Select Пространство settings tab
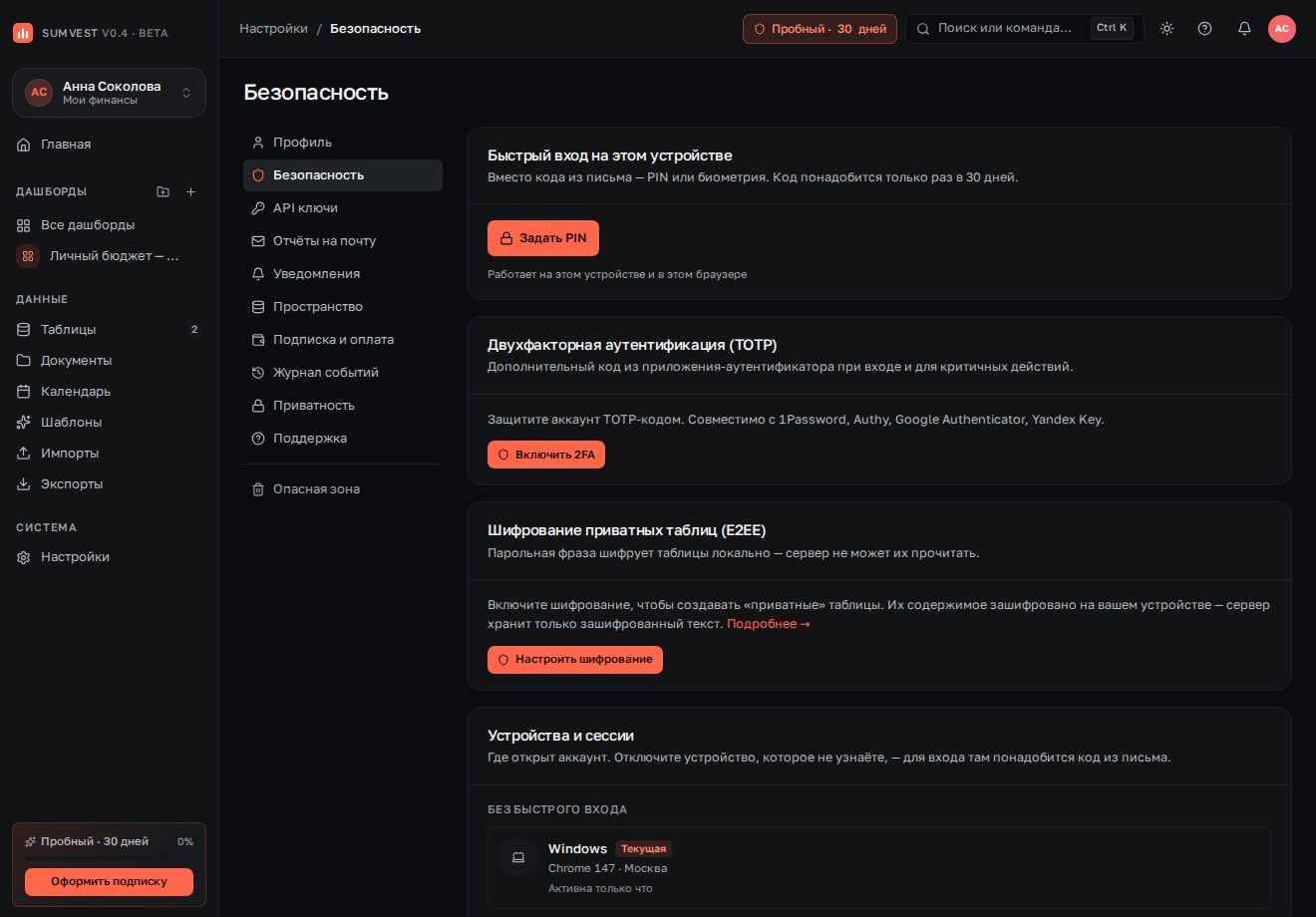This screenshot has height=917, width=1316. pyautogui.click(x=343, y=307)
